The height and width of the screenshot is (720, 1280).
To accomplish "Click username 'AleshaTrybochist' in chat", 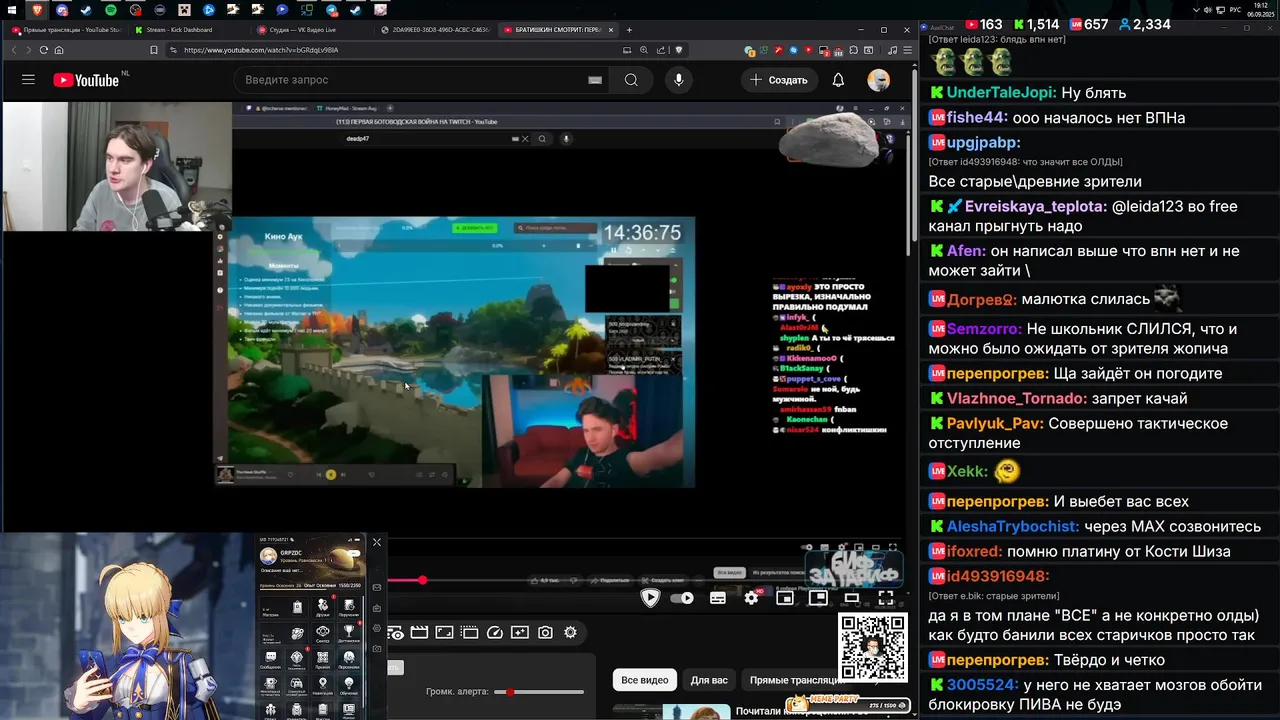I will click(1013, 526).
